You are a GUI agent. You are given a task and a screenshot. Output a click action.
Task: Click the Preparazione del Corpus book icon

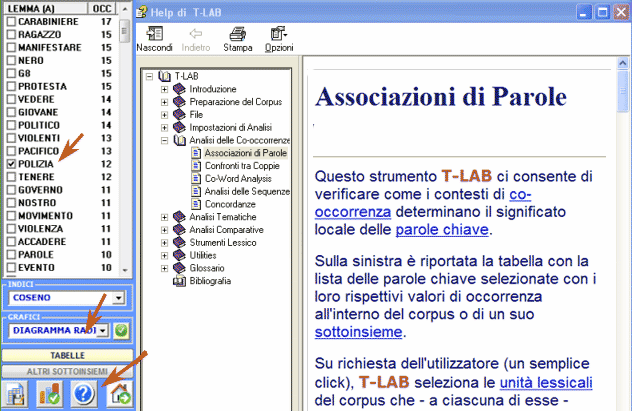(179, 102)
